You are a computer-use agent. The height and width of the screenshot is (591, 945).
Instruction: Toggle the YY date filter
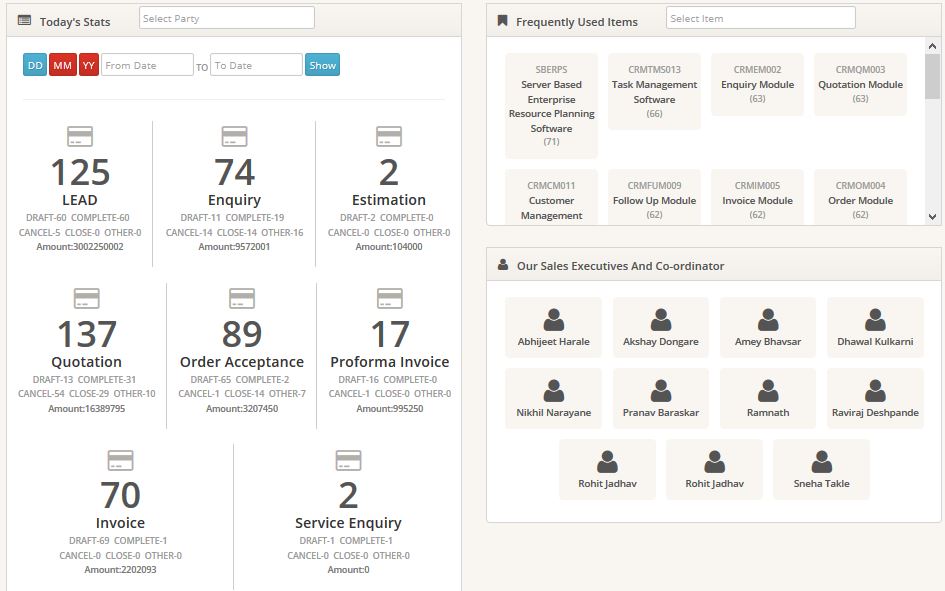(89, 64)
